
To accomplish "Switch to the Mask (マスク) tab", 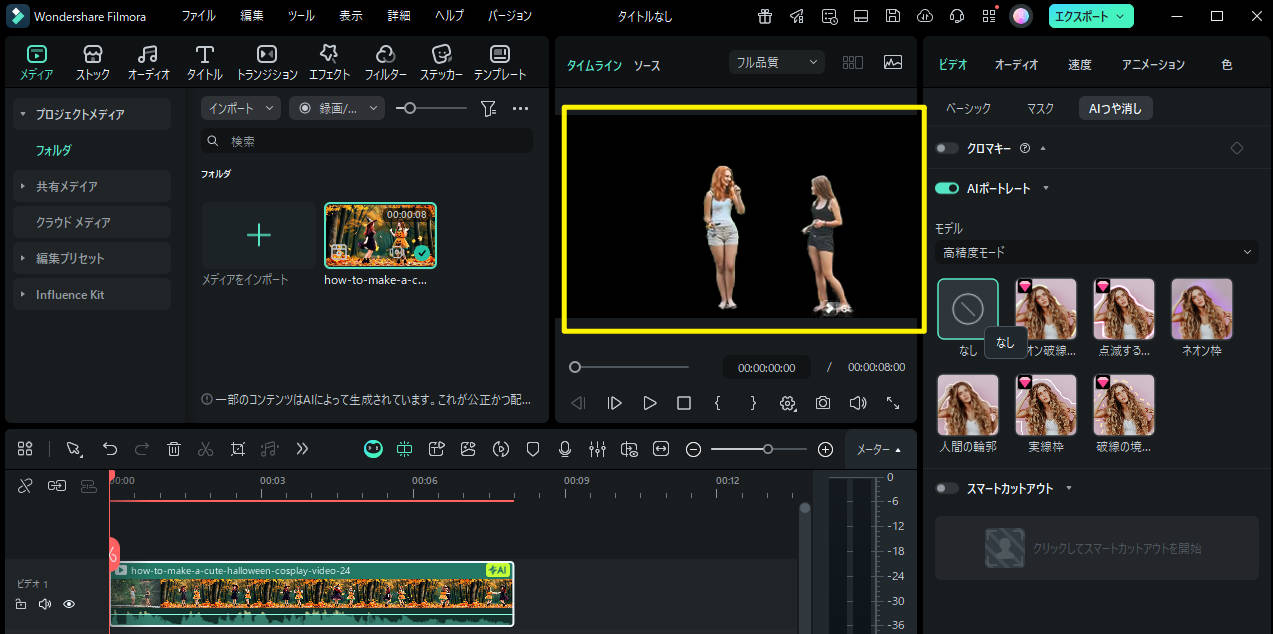I will [1040, 108].
